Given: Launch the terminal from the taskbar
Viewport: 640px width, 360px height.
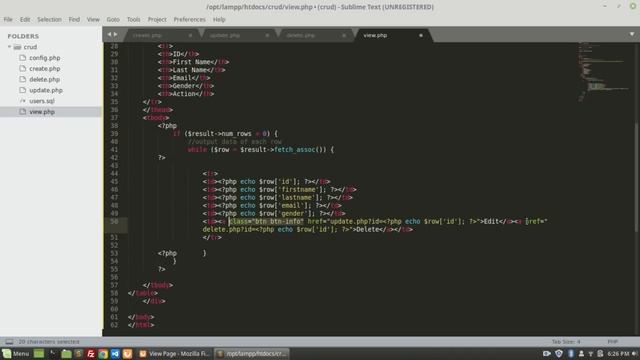Looking at the screenshot, I should 53,353.
